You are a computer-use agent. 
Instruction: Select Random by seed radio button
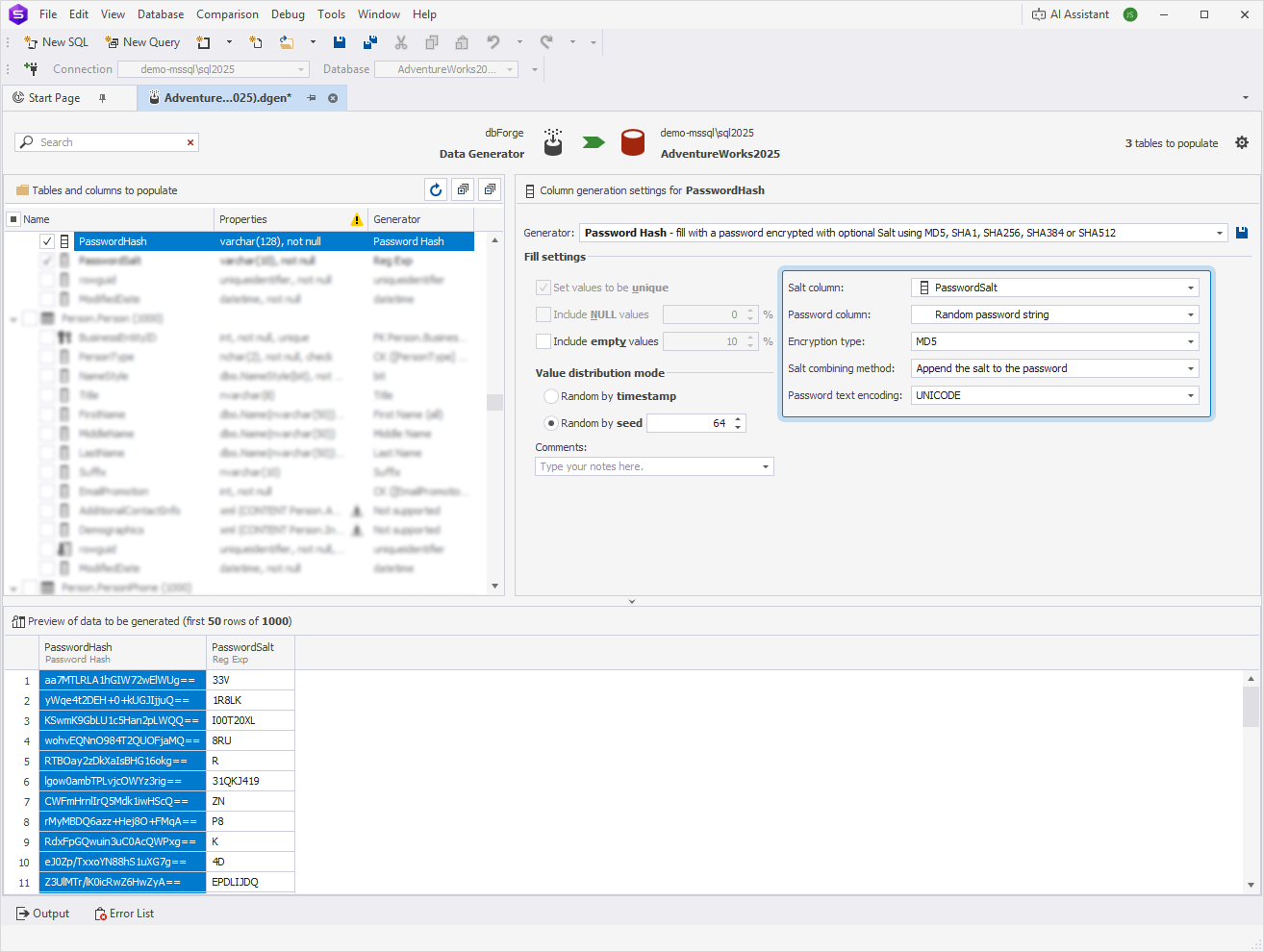click(x=551, y=423)
